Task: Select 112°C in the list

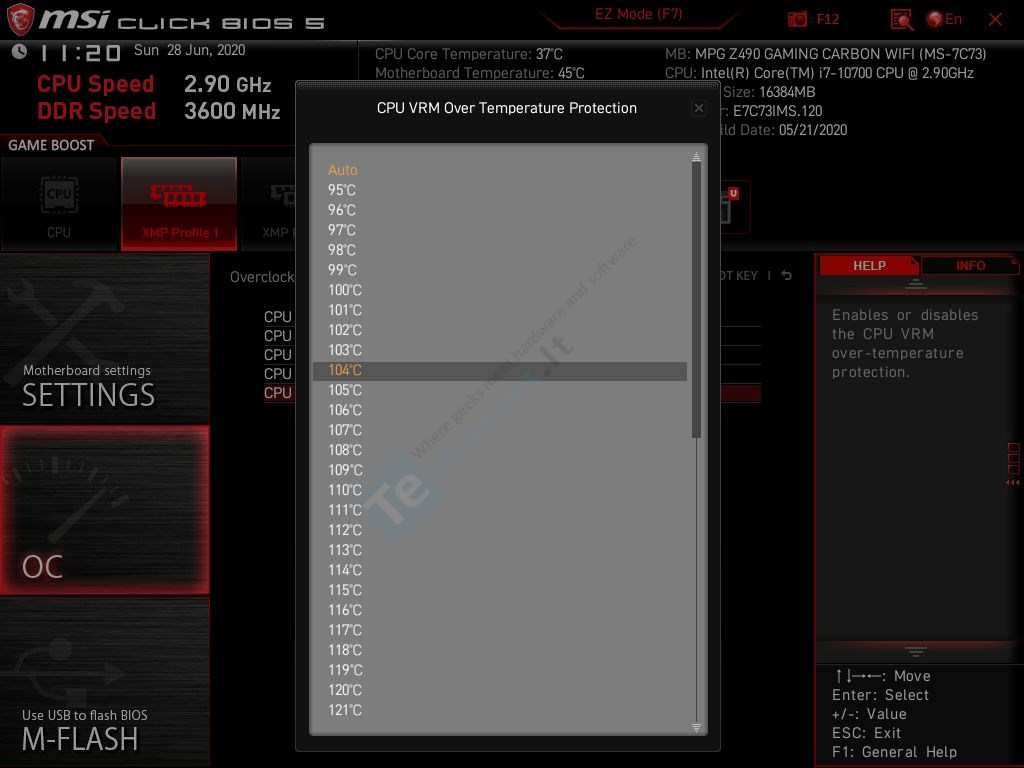Action: tap(500, 530)
